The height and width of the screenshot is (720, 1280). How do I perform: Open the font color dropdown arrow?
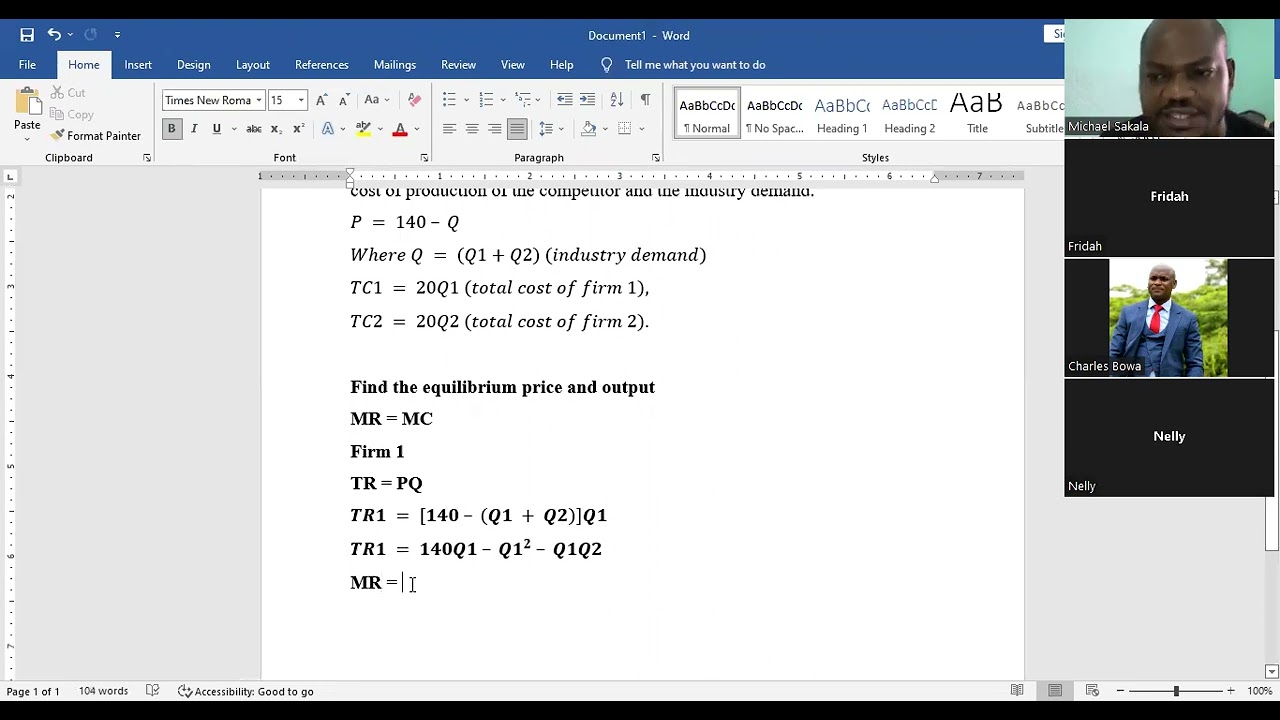pos(417,129)
